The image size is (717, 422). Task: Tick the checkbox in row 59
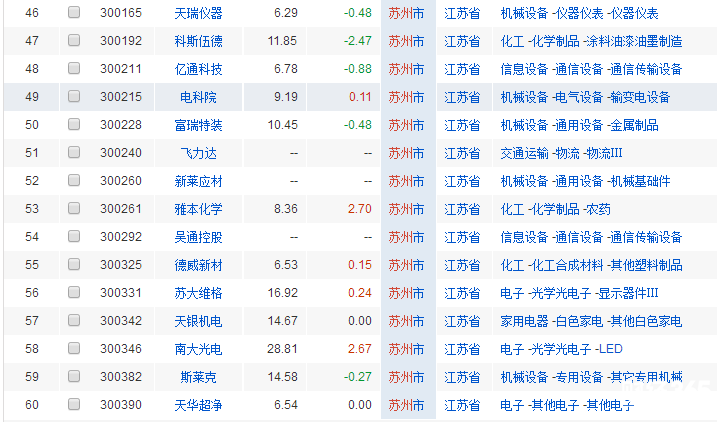(74, 376)
